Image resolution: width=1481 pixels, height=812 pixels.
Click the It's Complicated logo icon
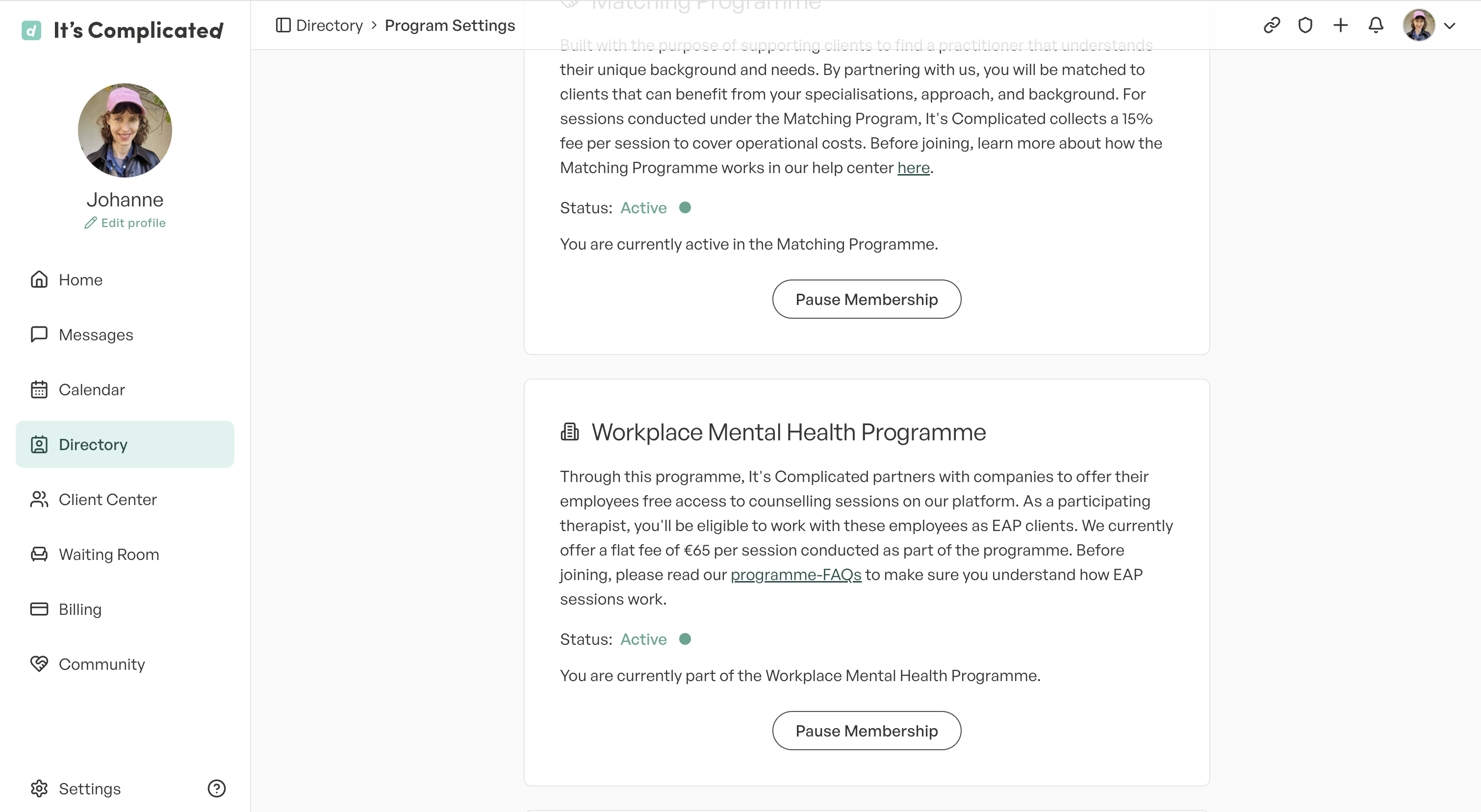tap(31, 30)
